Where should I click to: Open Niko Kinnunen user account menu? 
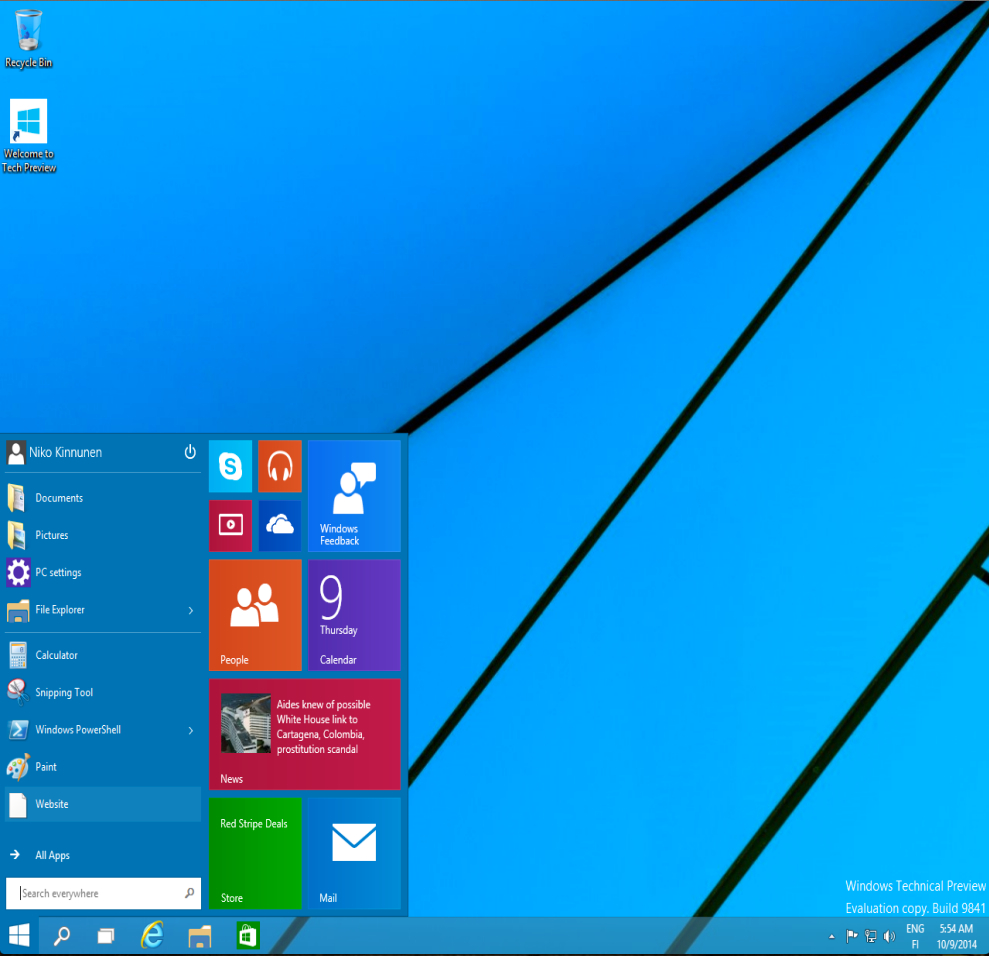coord(54,452)
